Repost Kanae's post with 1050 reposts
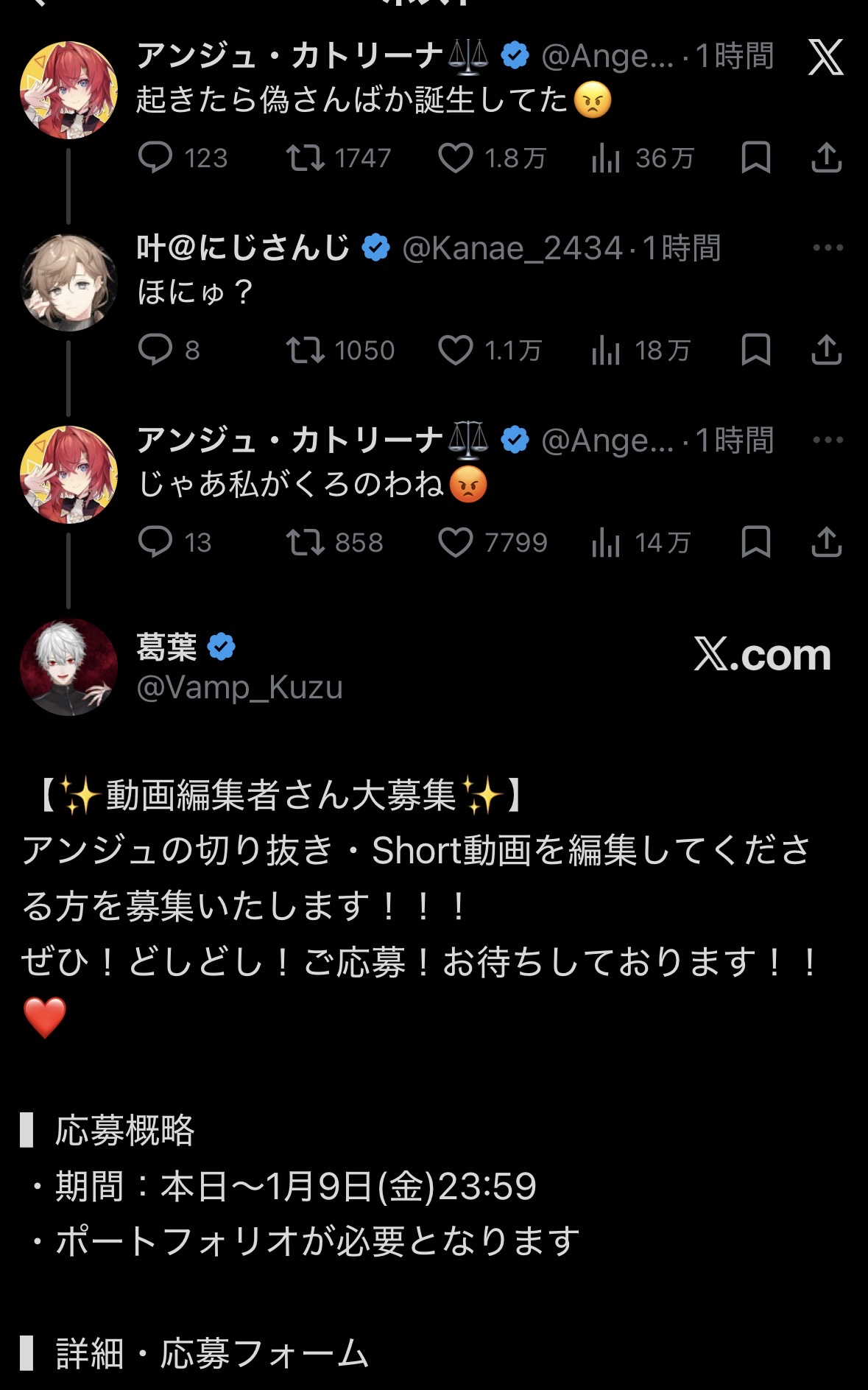The height and width of the screenshot is (1390, 868). (305, 350)
